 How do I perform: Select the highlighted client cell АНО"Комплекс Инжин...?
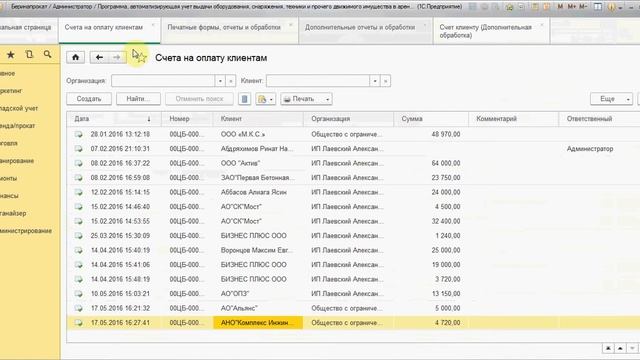(x=258, y=323)
